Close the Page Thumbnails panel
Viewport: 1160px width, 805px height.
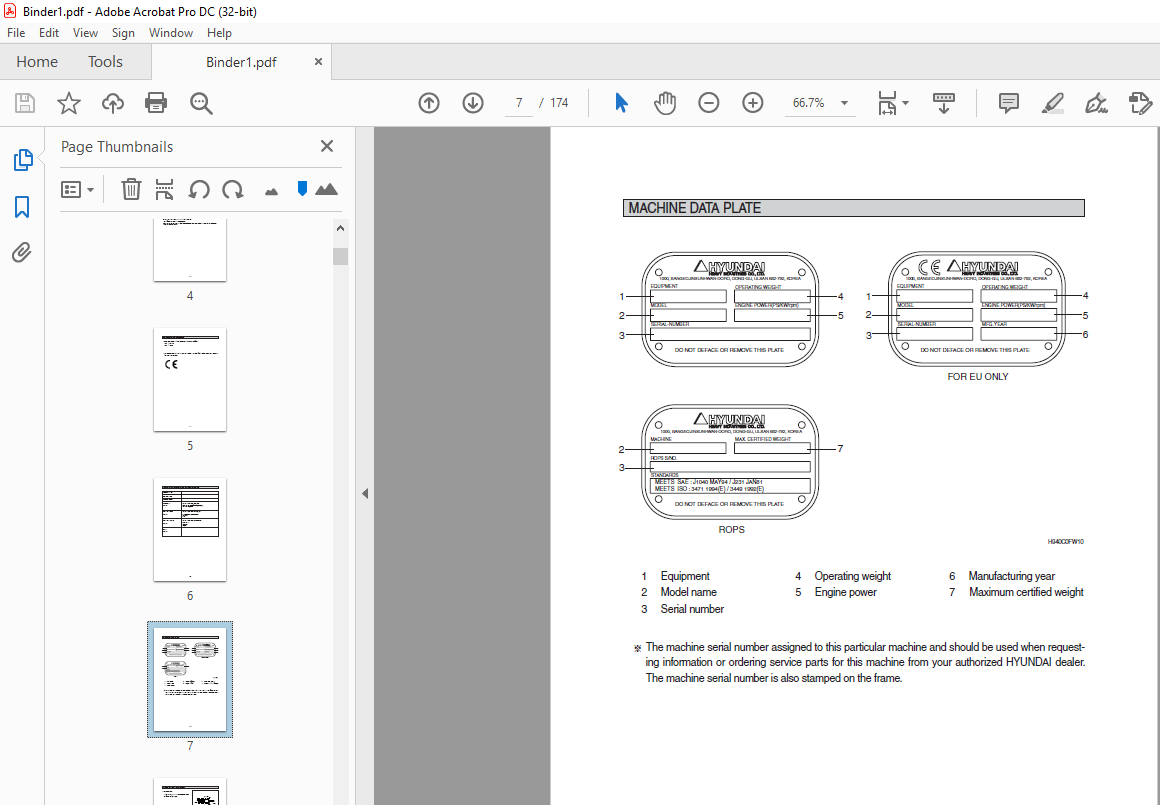point(327,146)
